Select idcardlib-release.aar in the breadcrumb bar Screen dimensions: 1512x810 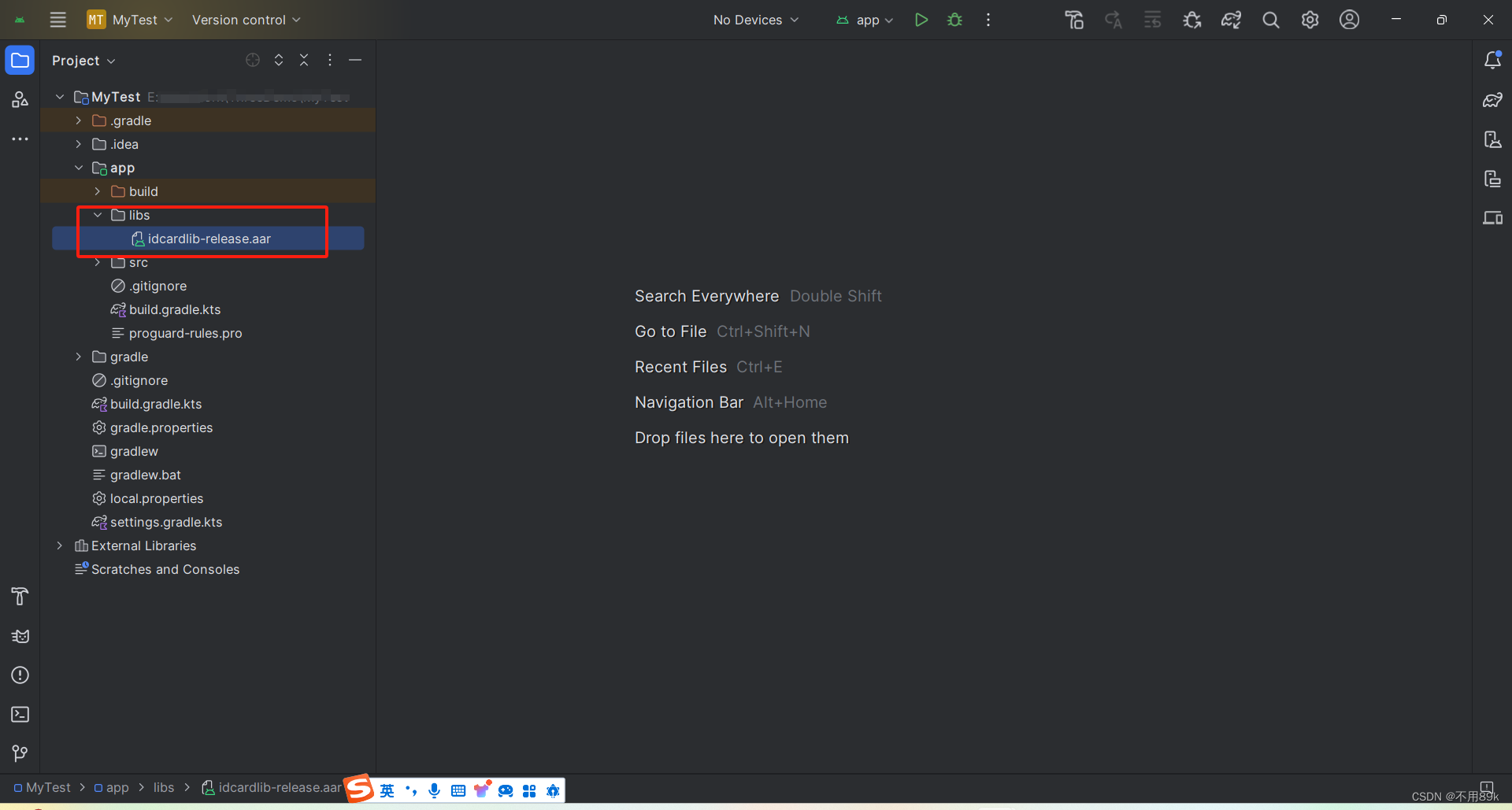tap(276, 787)
